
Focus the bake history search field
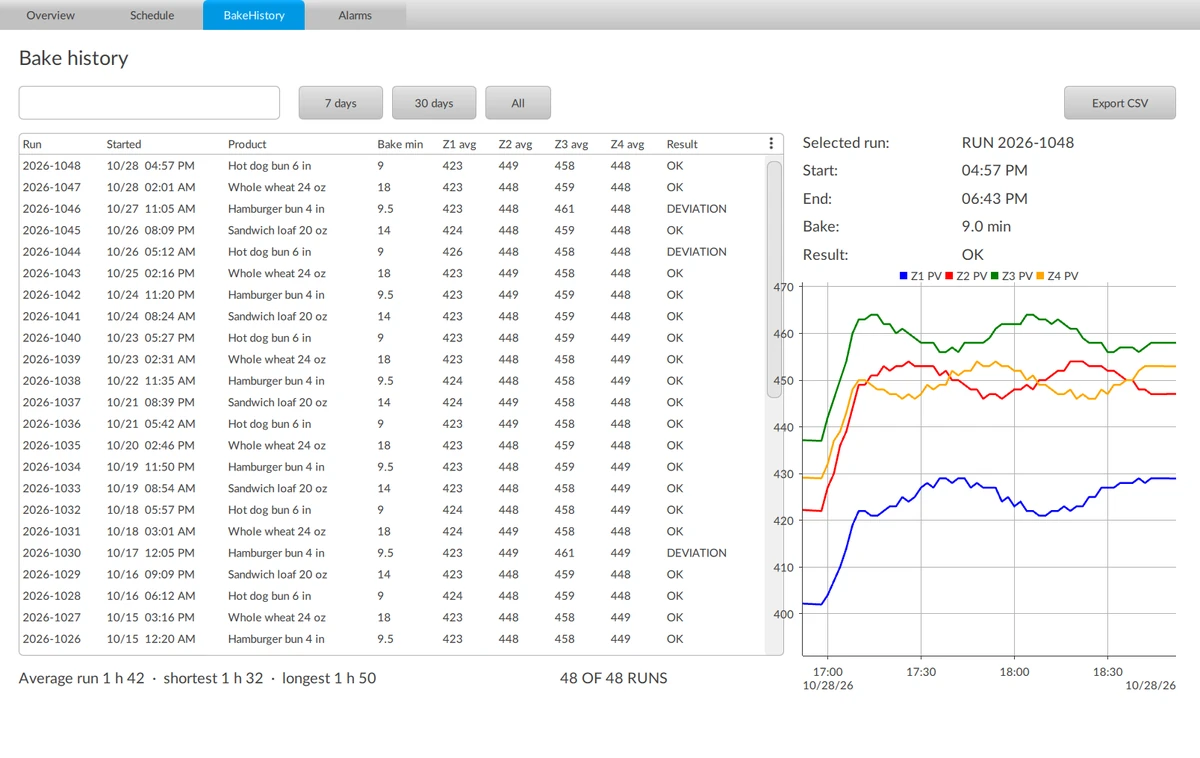pos(149,103)
